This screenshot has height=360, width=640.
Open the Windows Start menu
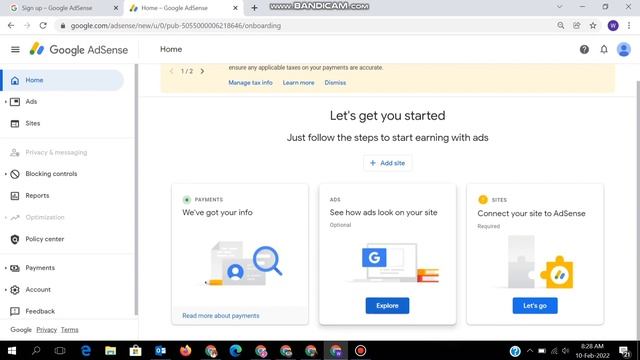click(11, 351)
